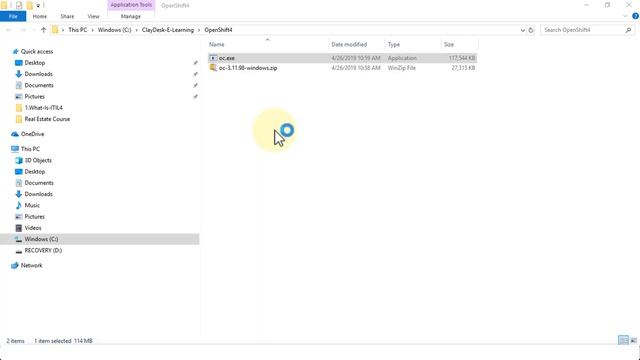Sort files by Date modified column

[349, 44]
